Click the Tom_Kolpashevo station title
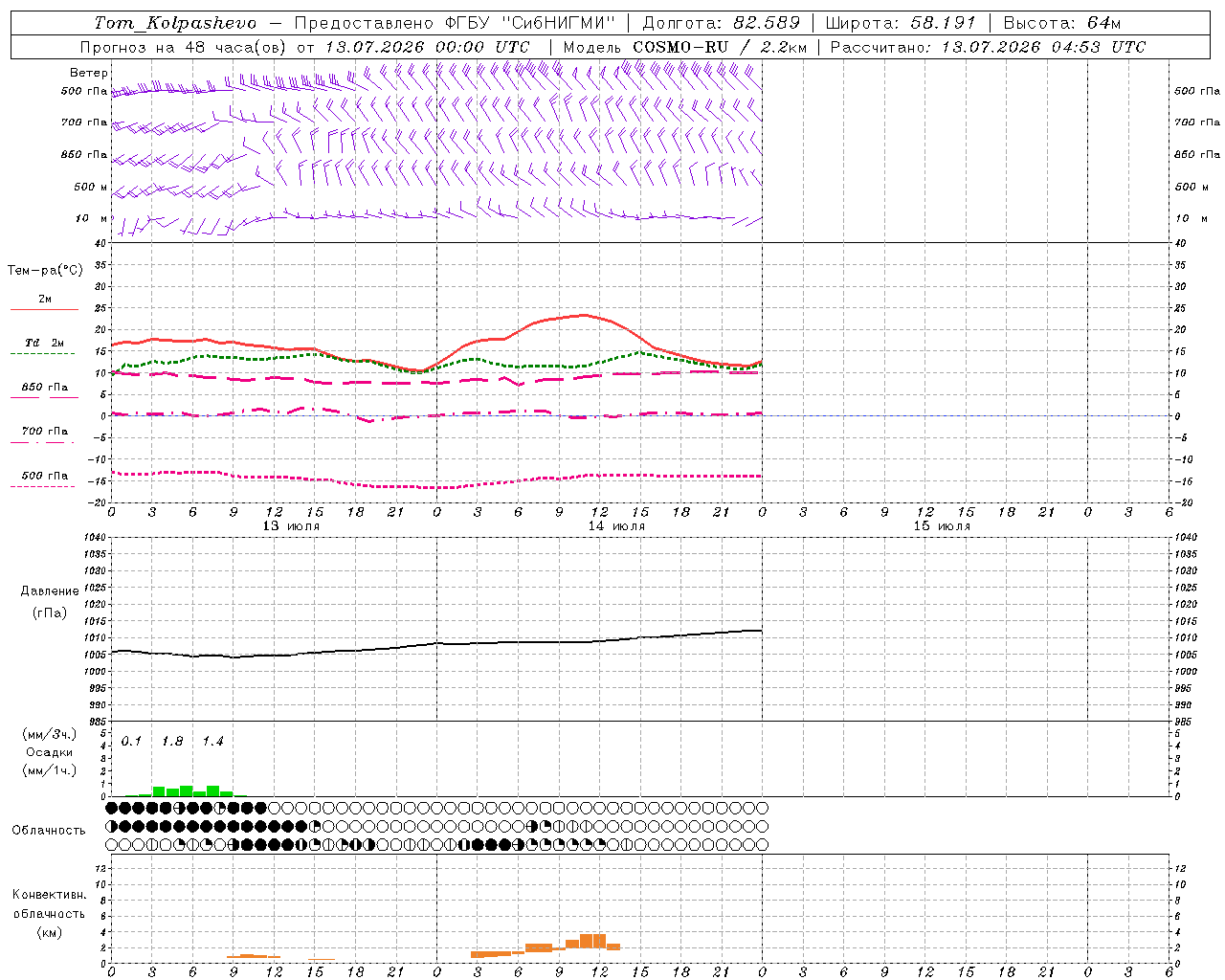1225x980 pixels. click(175, 23)
